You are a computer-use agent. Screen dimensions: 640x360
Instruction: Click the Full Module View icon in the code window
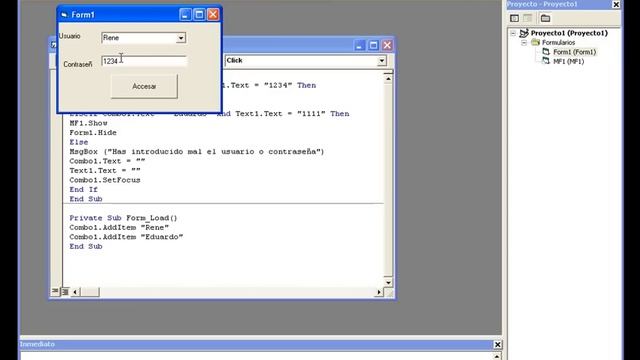[x=65, y=291]
